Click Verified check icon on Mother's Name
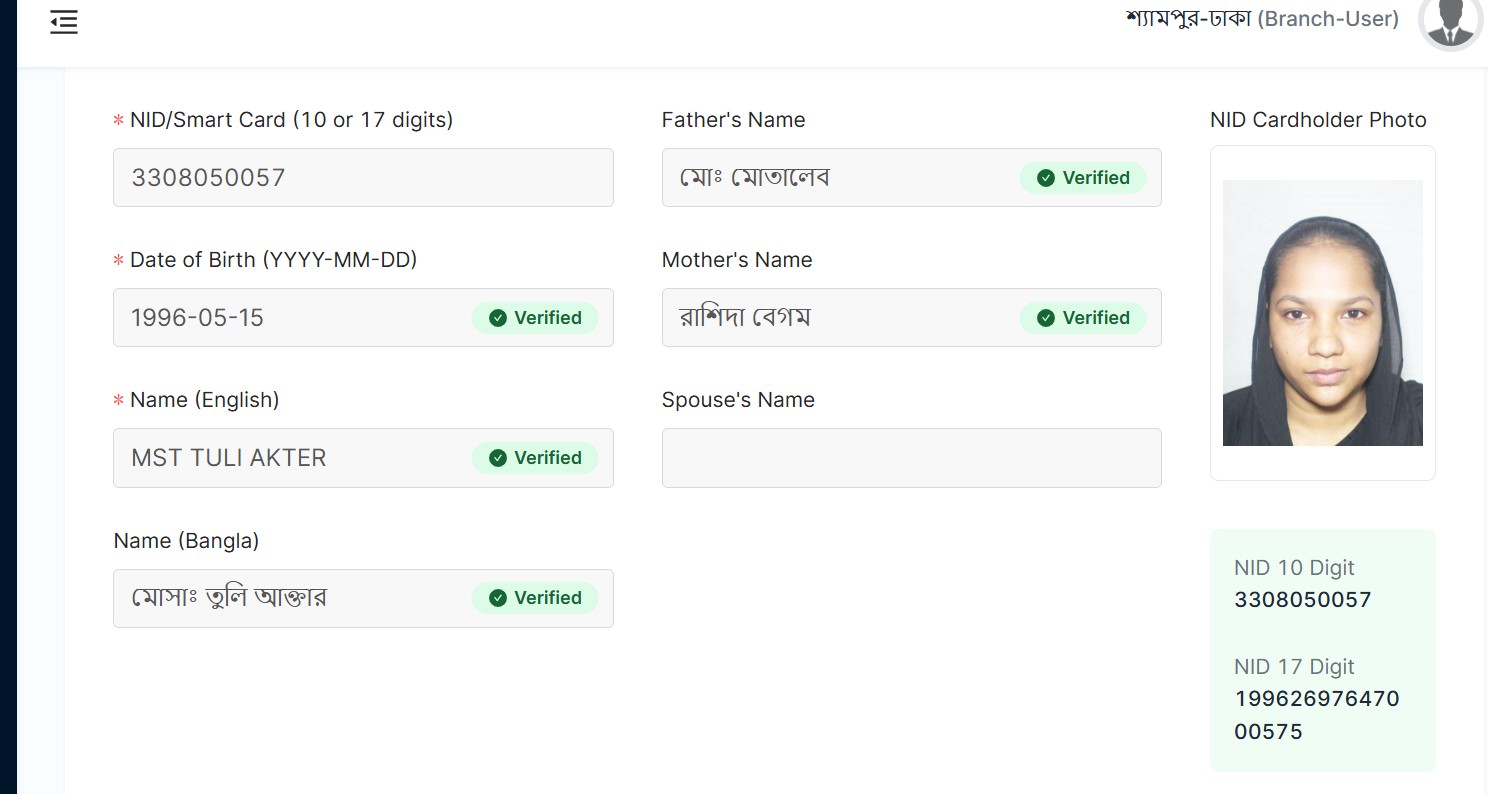The width and height of the screenshot is (1488, 794). 1046,318
